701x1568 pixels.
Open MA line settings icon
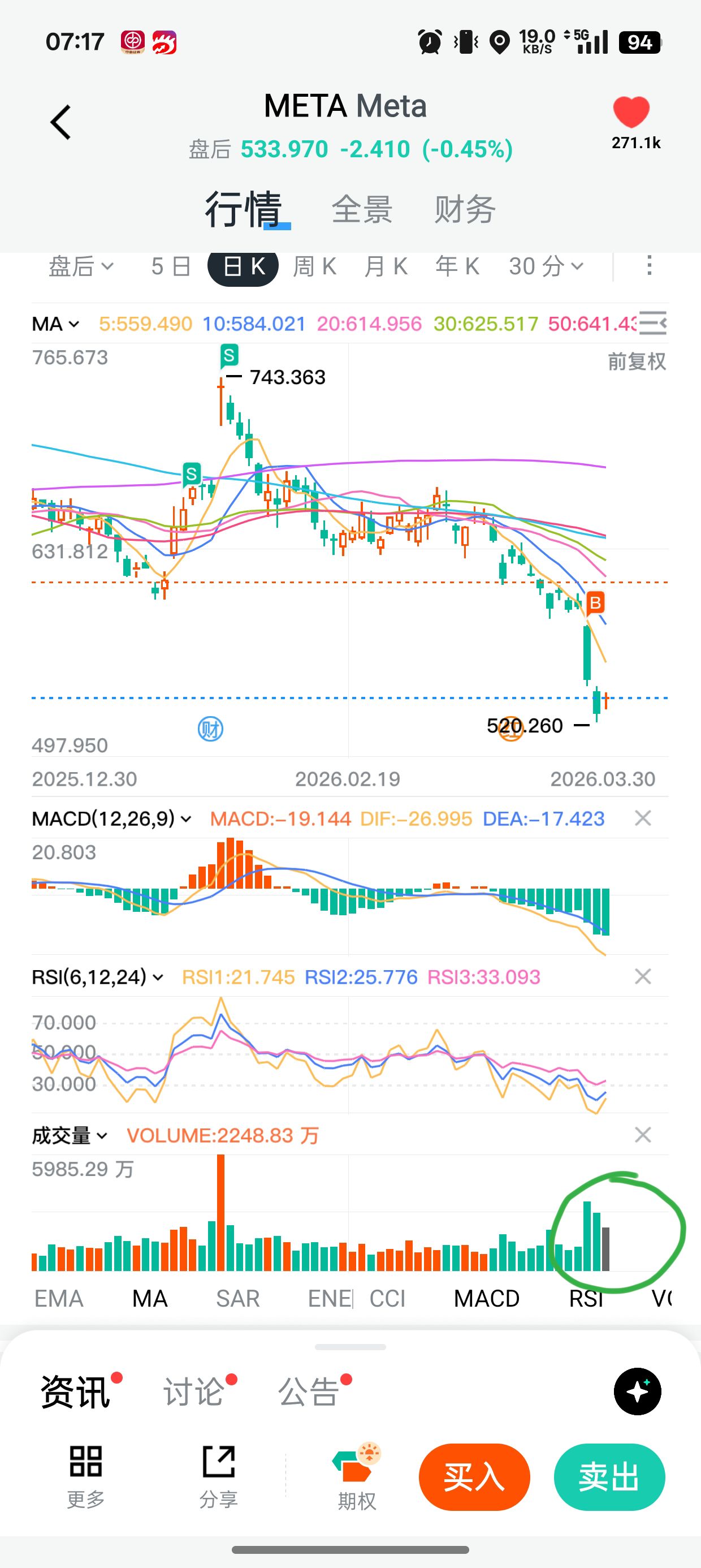tap(652, 323)
